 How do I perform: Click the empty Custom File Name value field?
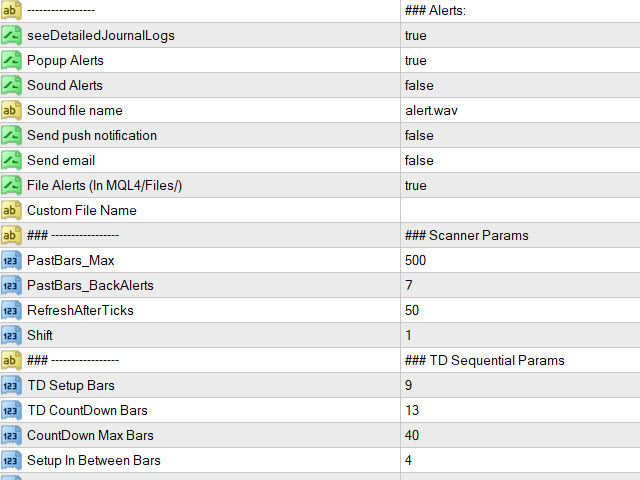coord(518,210)
